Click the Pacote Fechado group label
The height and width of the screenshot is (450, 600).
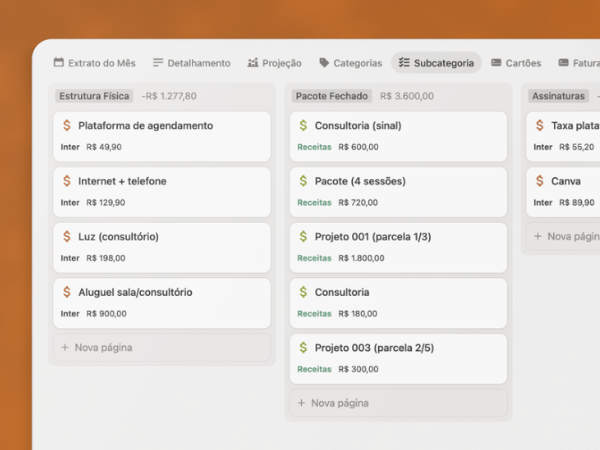coord(332,96)
